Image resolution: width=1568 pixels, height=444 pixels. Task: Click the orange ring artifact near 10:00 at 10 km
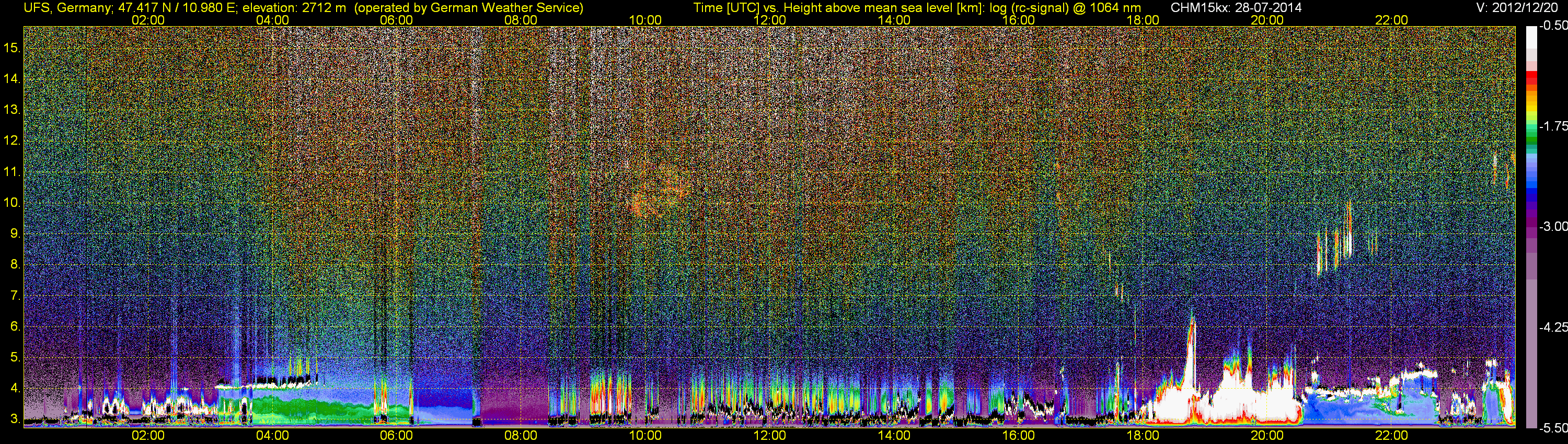click(x=661, y=190)
